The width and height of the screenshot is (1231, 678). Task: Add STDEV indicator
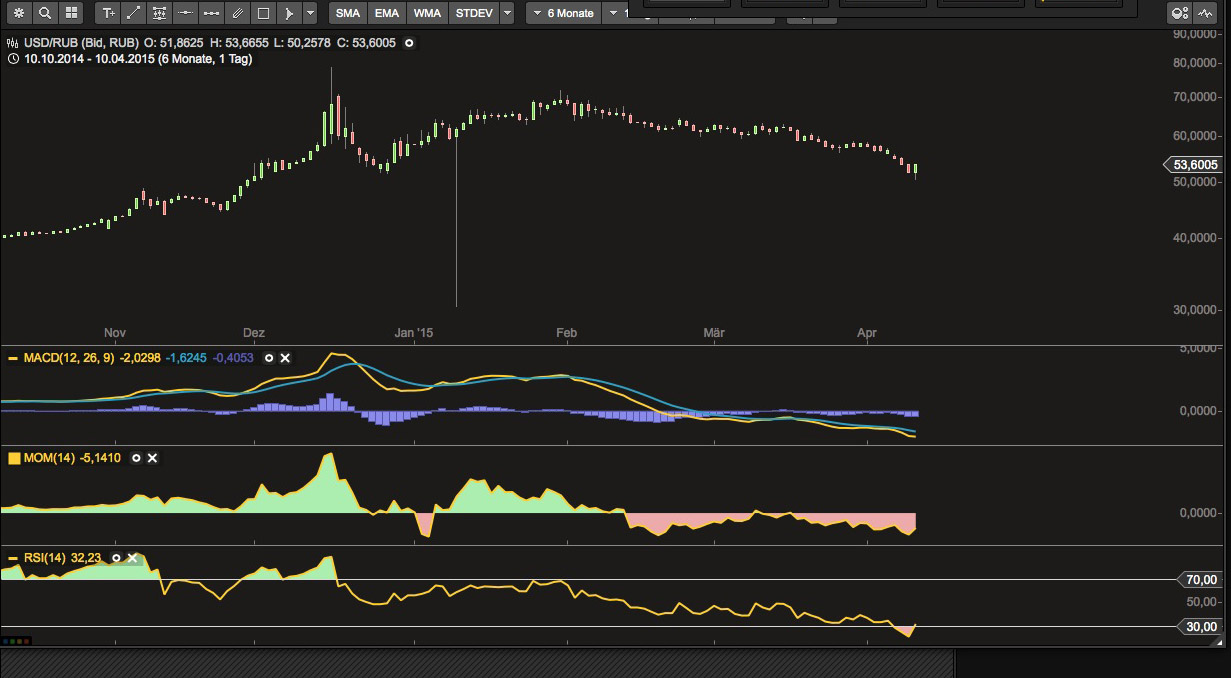point(472,13)
